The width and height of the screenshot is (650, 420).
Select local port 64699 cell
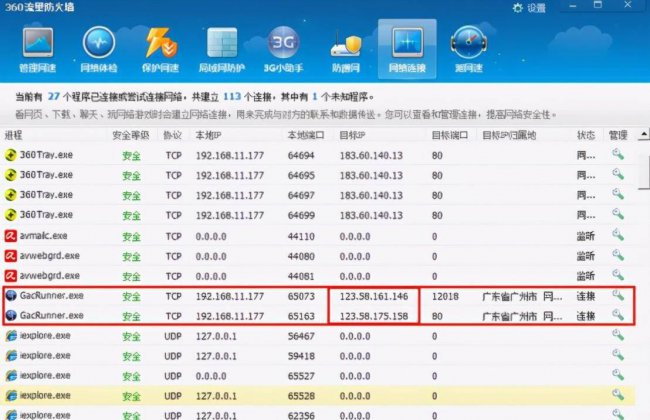[x=301, y=216]
